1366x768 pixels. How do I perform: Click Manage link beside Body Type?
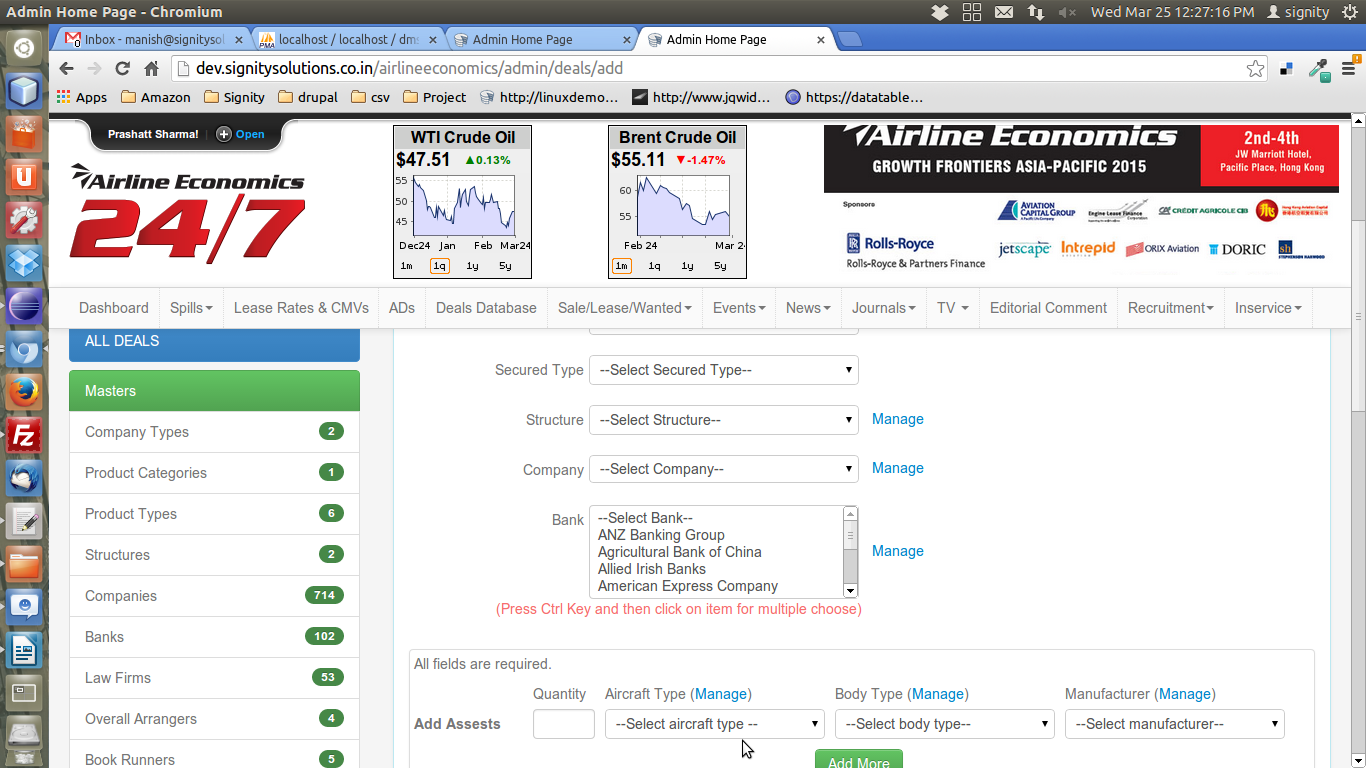(x=938, y=694)
